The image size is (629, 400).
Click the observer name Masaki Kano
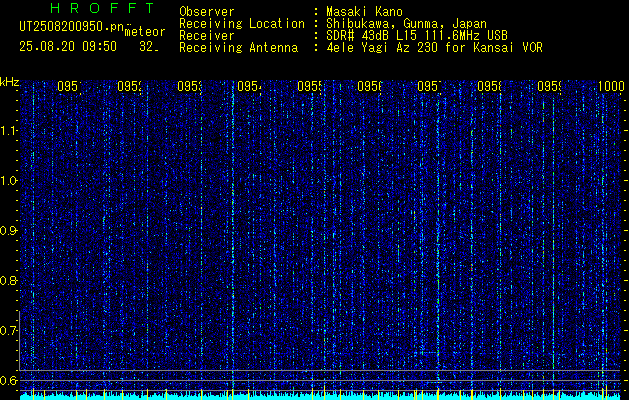click(364, 12)
